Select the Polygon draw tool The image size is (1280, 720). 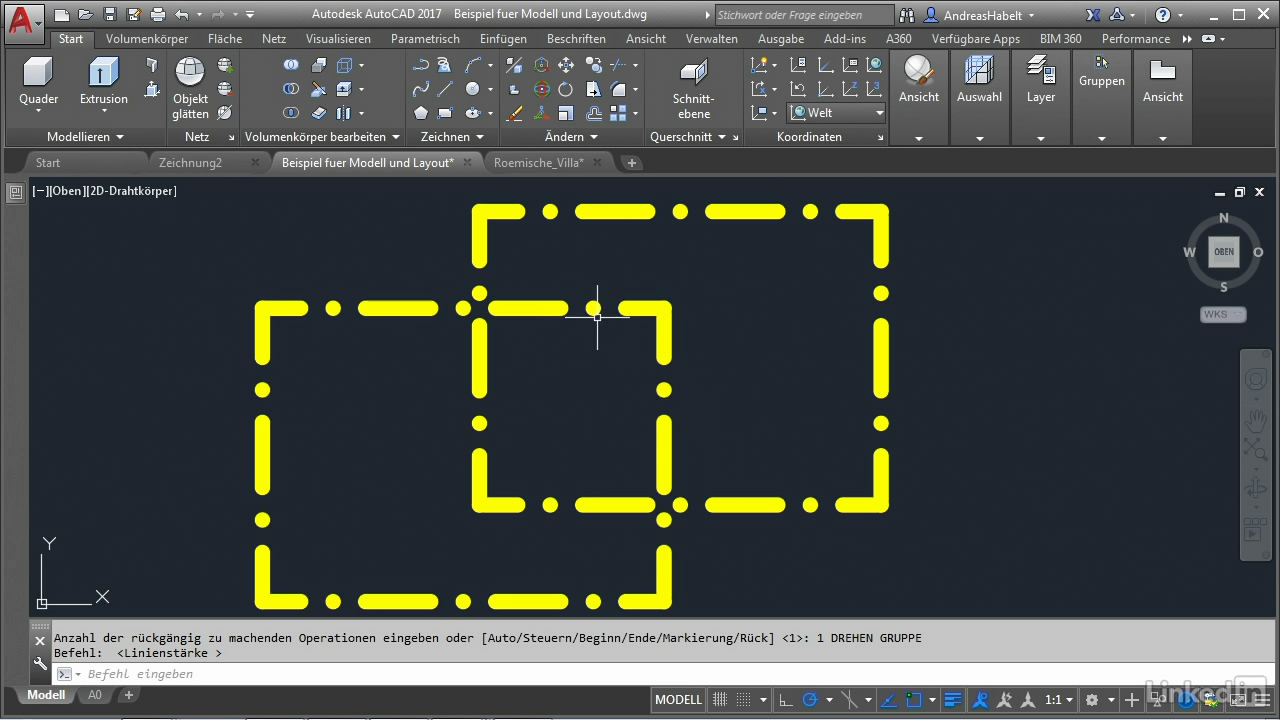click(x=421, y=113)
